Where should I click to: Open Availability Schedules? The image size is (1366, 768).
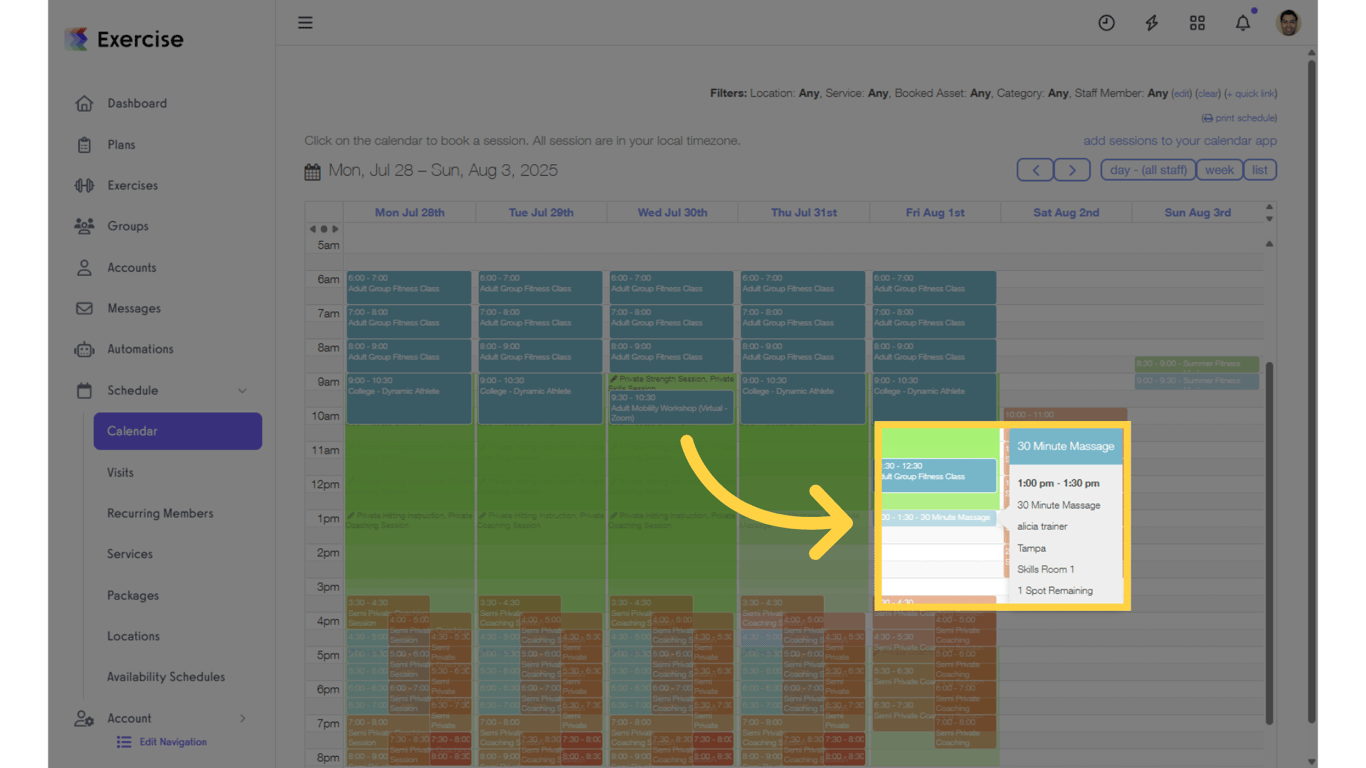click(x=166, y=677)
